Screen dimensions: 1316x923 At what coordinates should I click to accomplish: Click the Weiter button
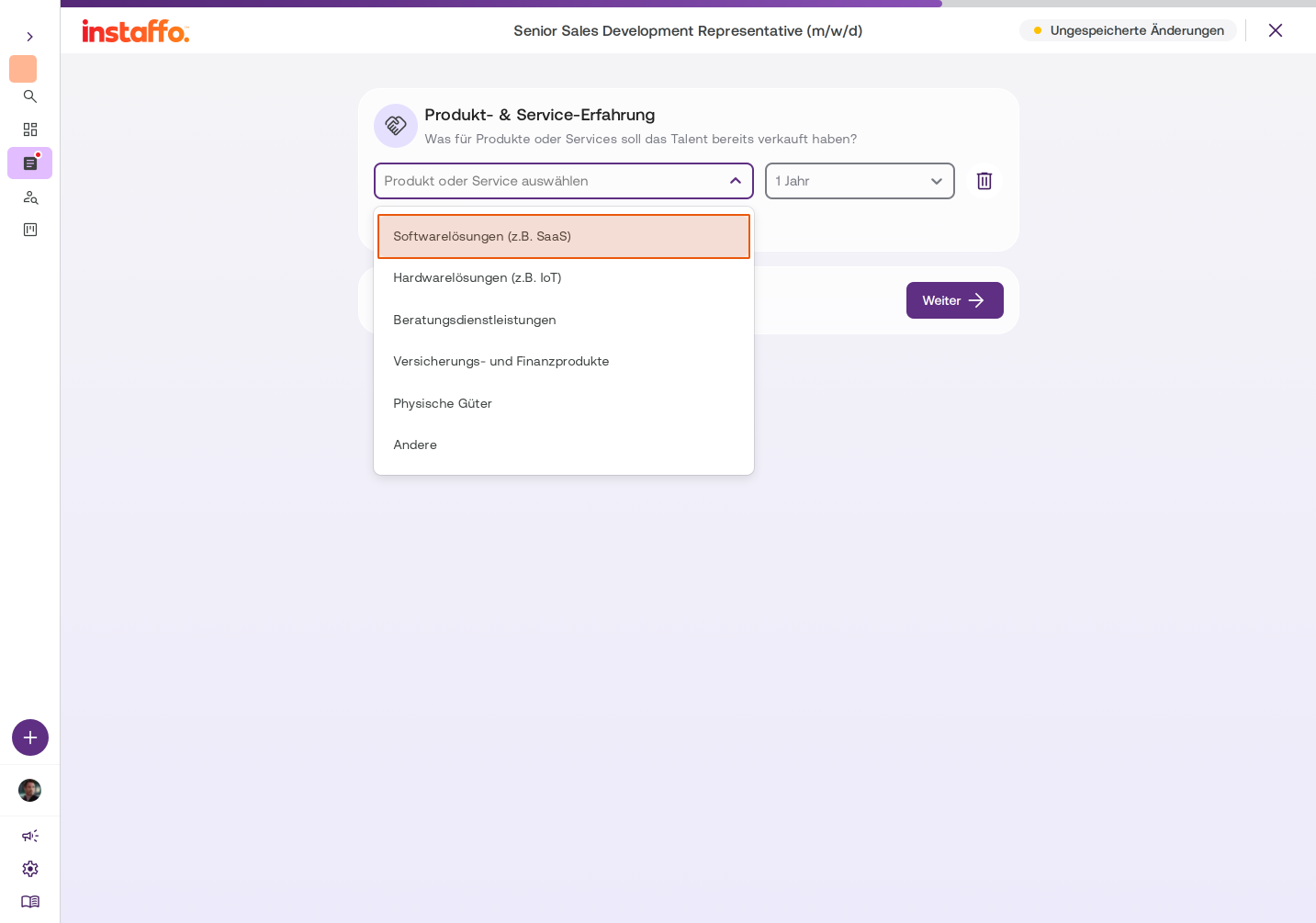[x=955, y=300]
